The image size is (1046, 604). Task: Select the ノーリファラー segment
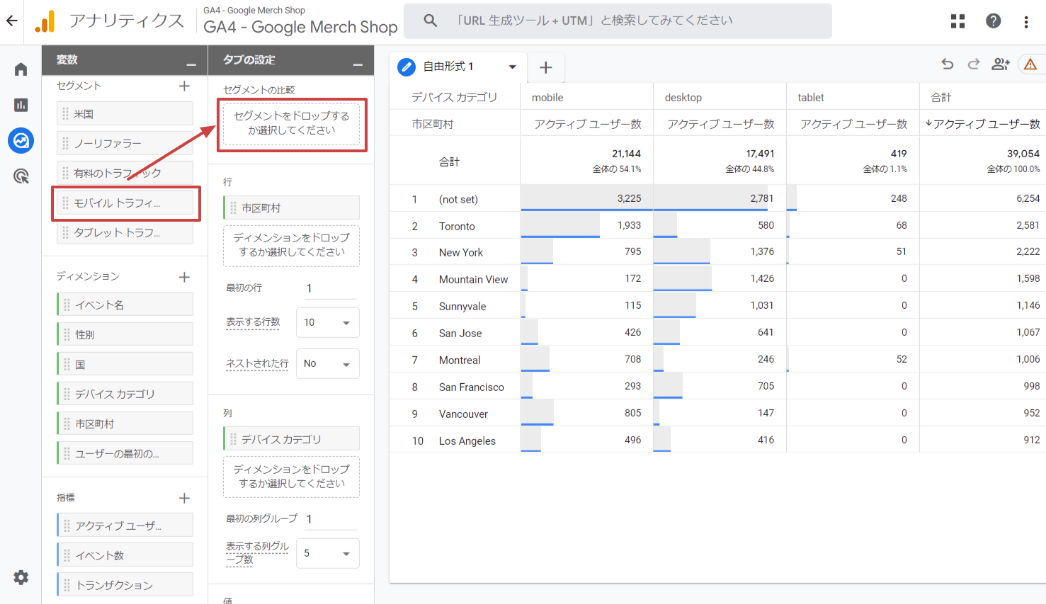(x=125, y=143)
